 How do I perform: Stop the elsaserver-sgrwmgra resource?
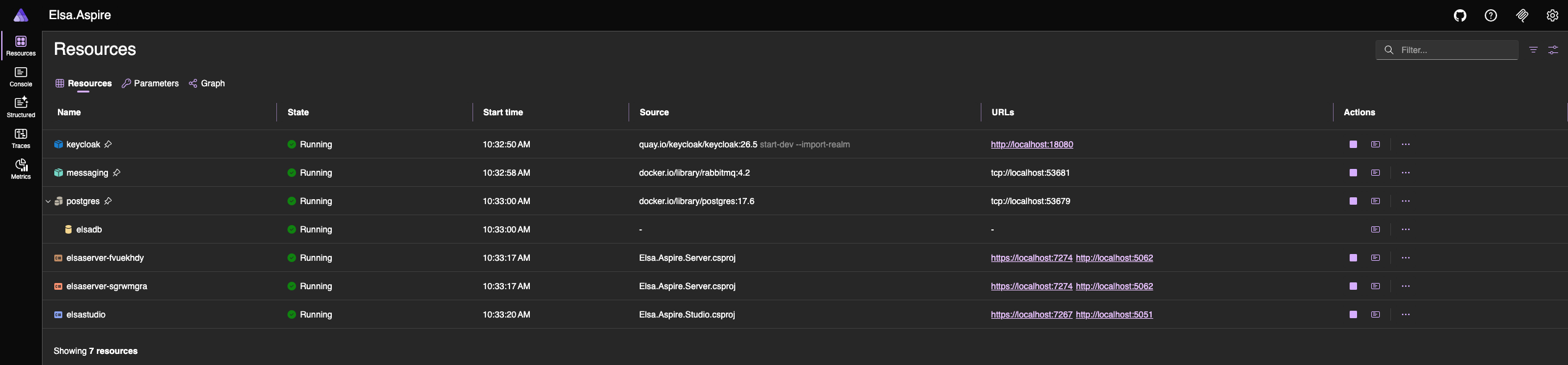point(1353,286)
